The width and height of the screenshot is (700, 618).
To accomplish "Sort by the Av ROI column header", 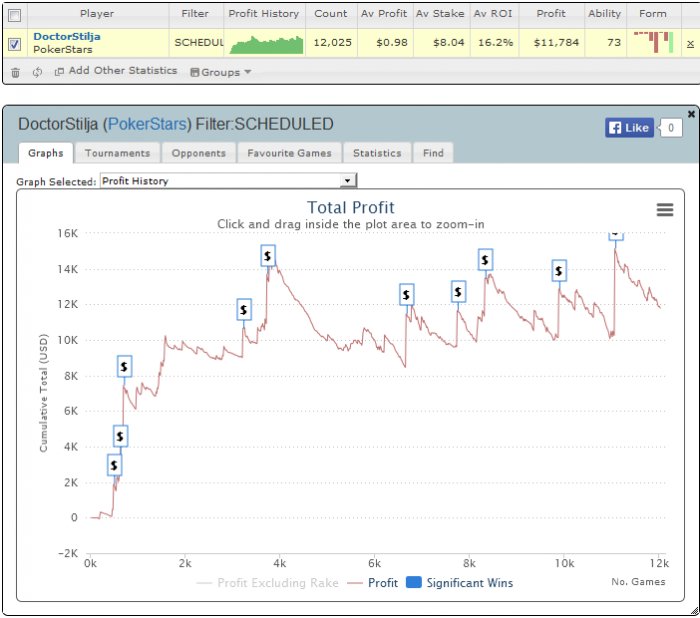I will [493, 14].
